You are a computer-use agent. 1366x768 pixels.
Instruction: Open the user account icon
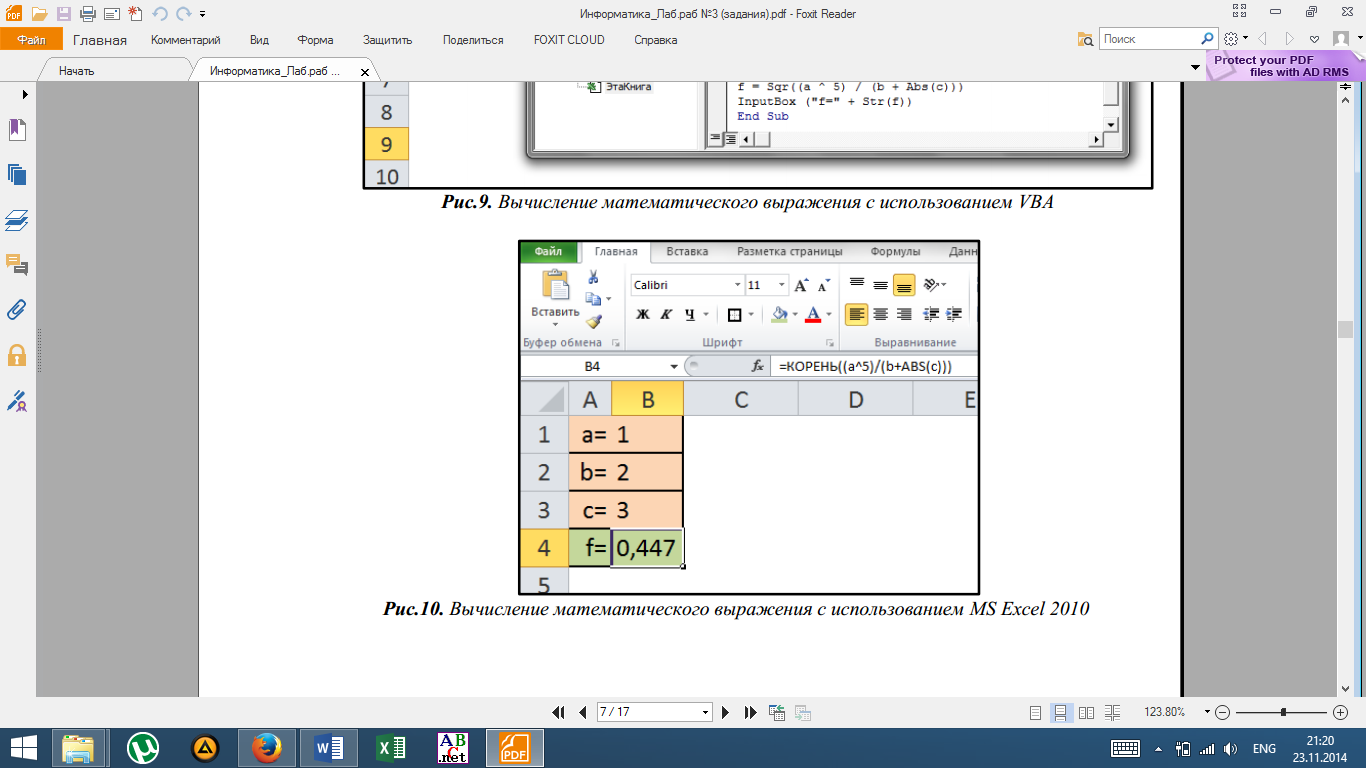(1340, 39)
